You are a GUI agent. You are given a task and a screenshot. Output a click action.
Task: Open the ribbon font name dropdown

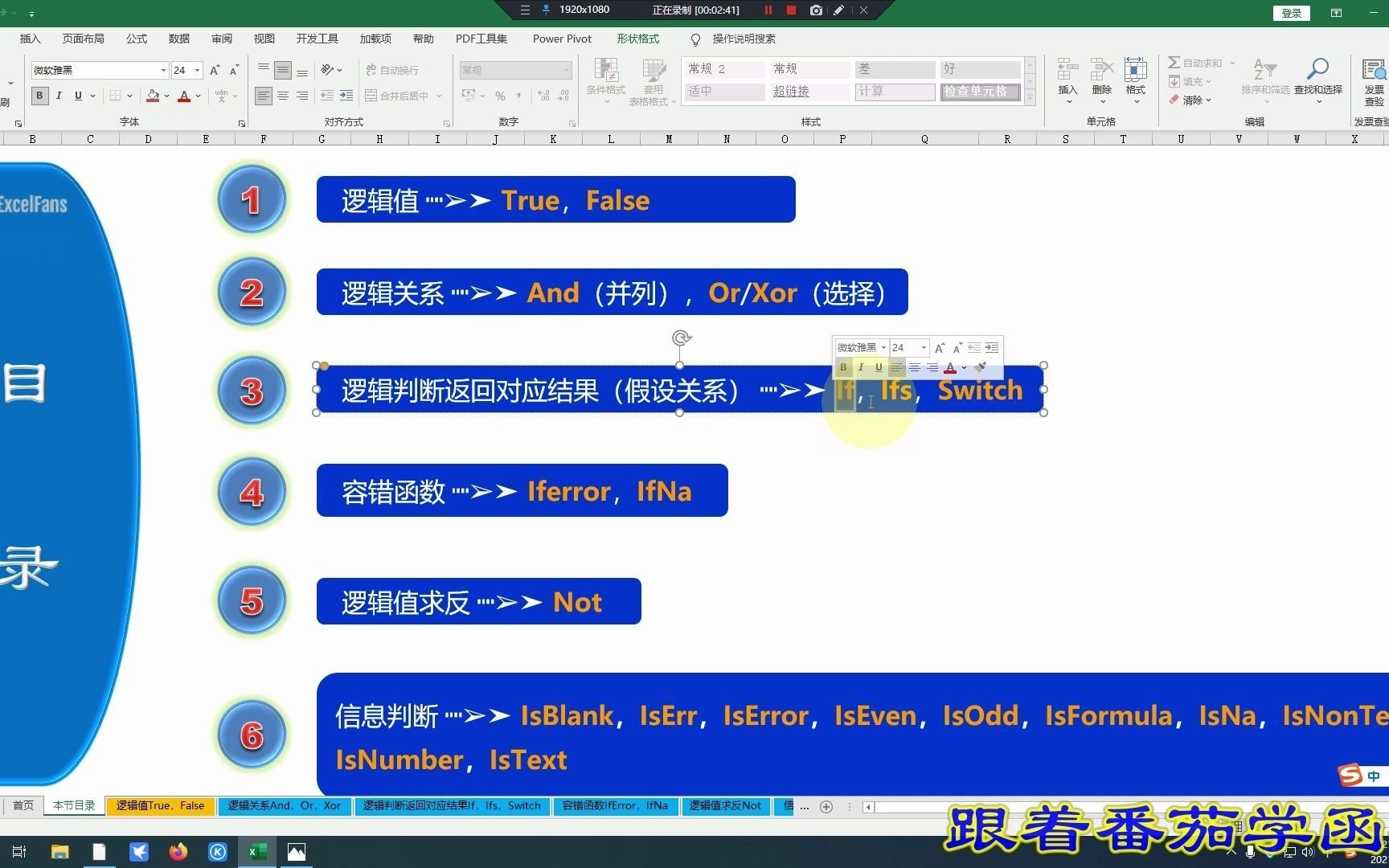(163, 71)
